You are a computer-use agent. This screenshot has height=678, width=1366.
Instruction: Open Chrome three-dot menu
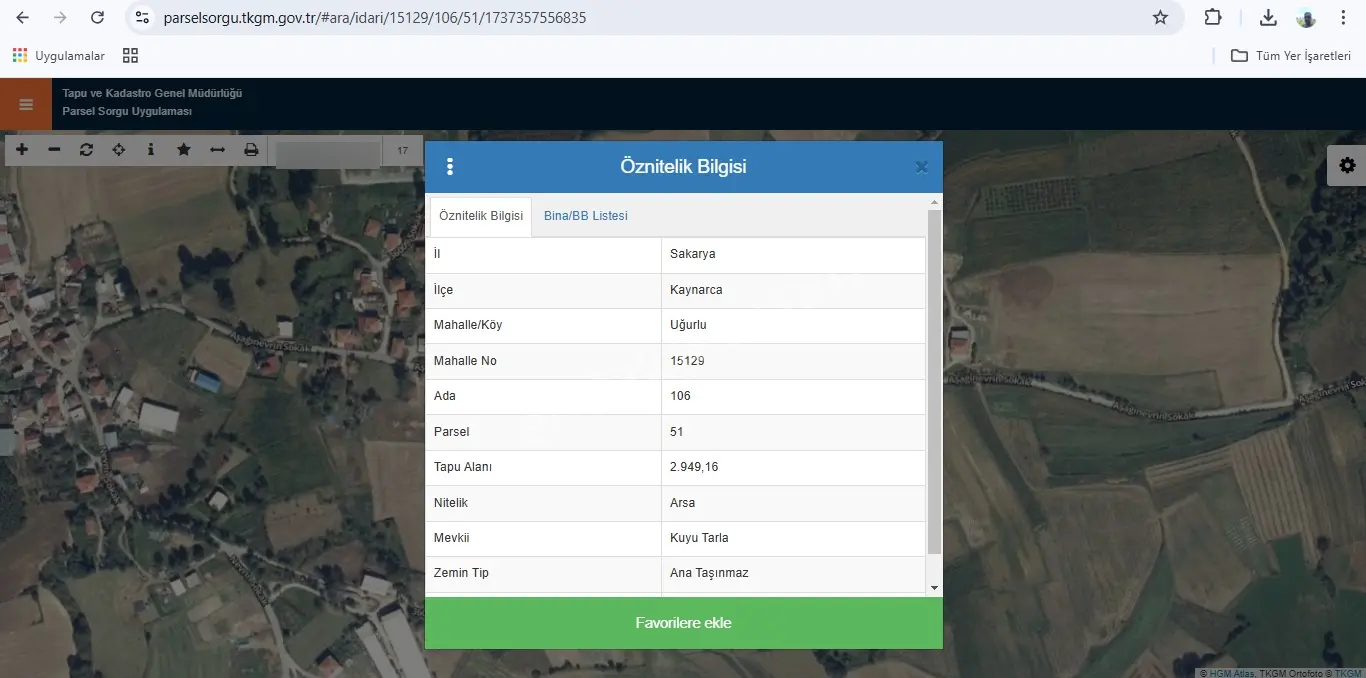1343,17
